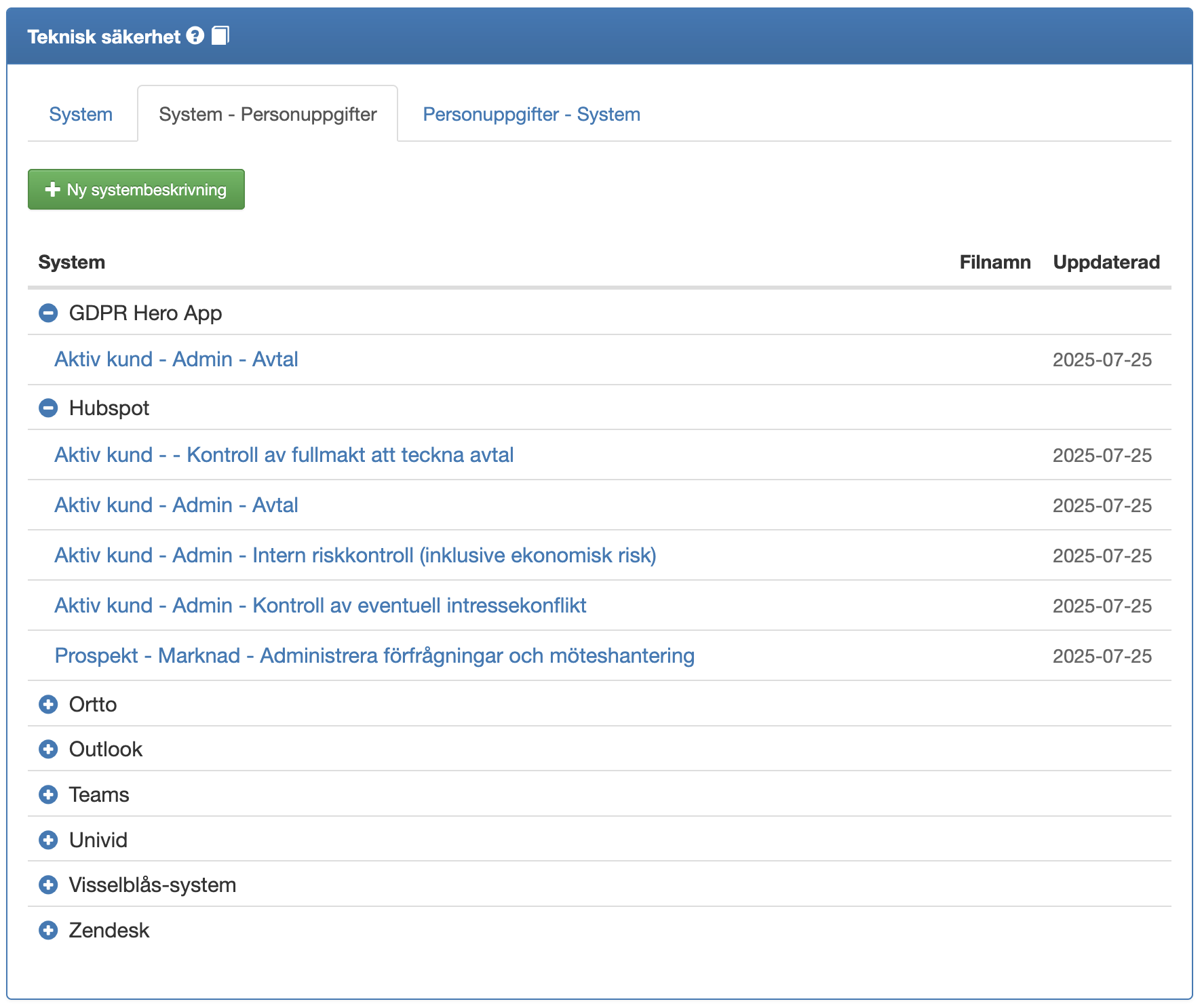The image size is (1202, 1008).
Task: Click the help question mark icon
Action: [x=195, y=36]
